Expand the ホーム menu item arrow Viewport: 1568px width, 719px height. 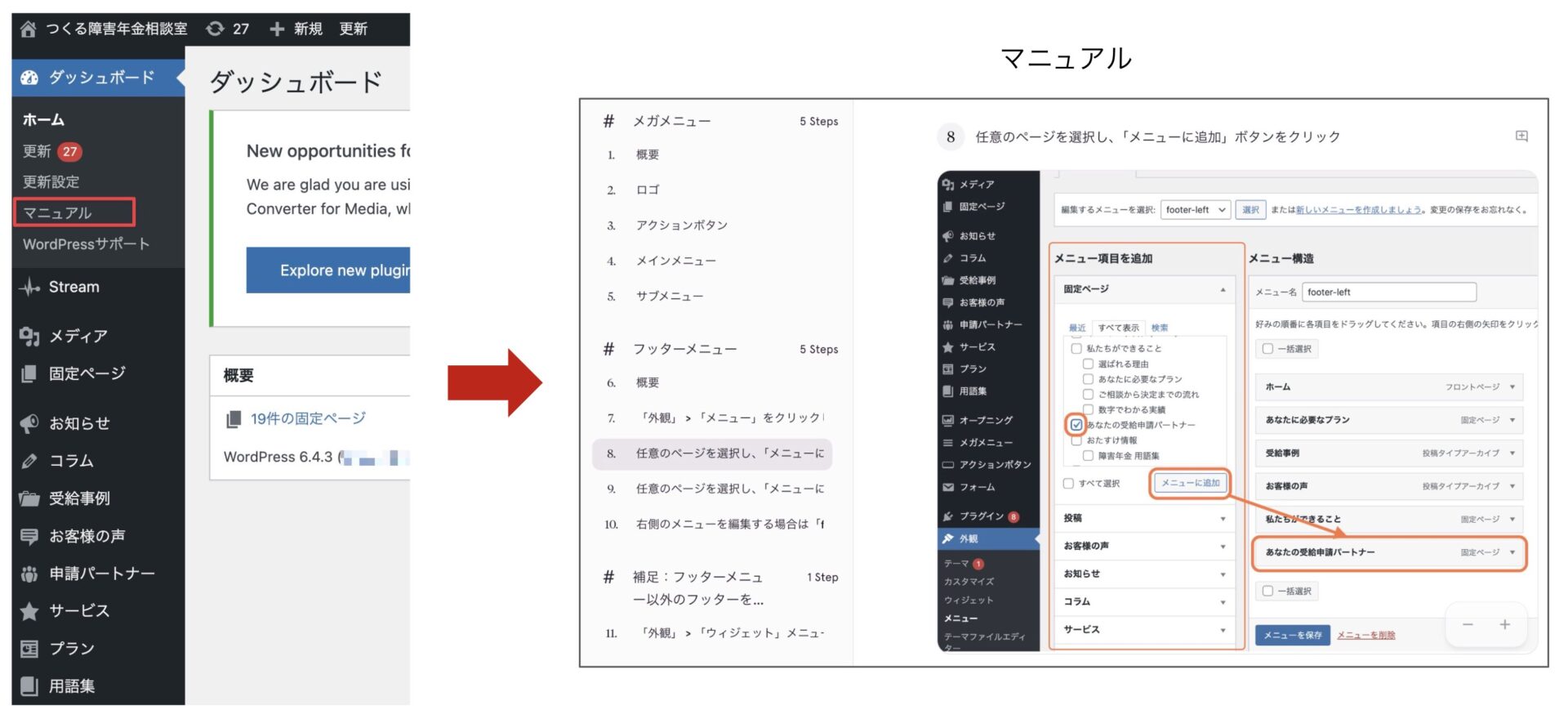(1512, 387)
